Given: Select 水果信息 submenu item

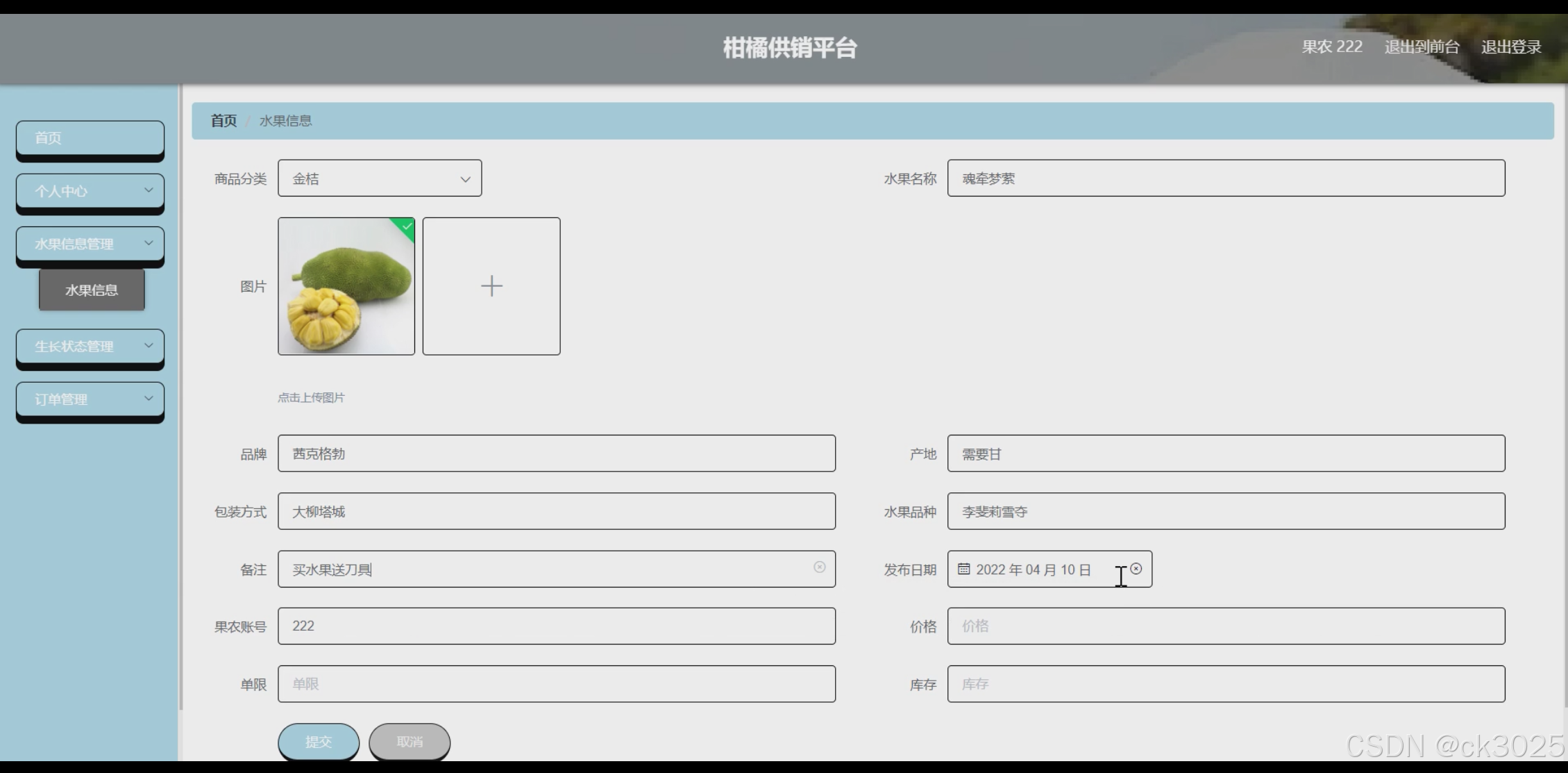Looking at the screenshot, I should coord(92,290).
